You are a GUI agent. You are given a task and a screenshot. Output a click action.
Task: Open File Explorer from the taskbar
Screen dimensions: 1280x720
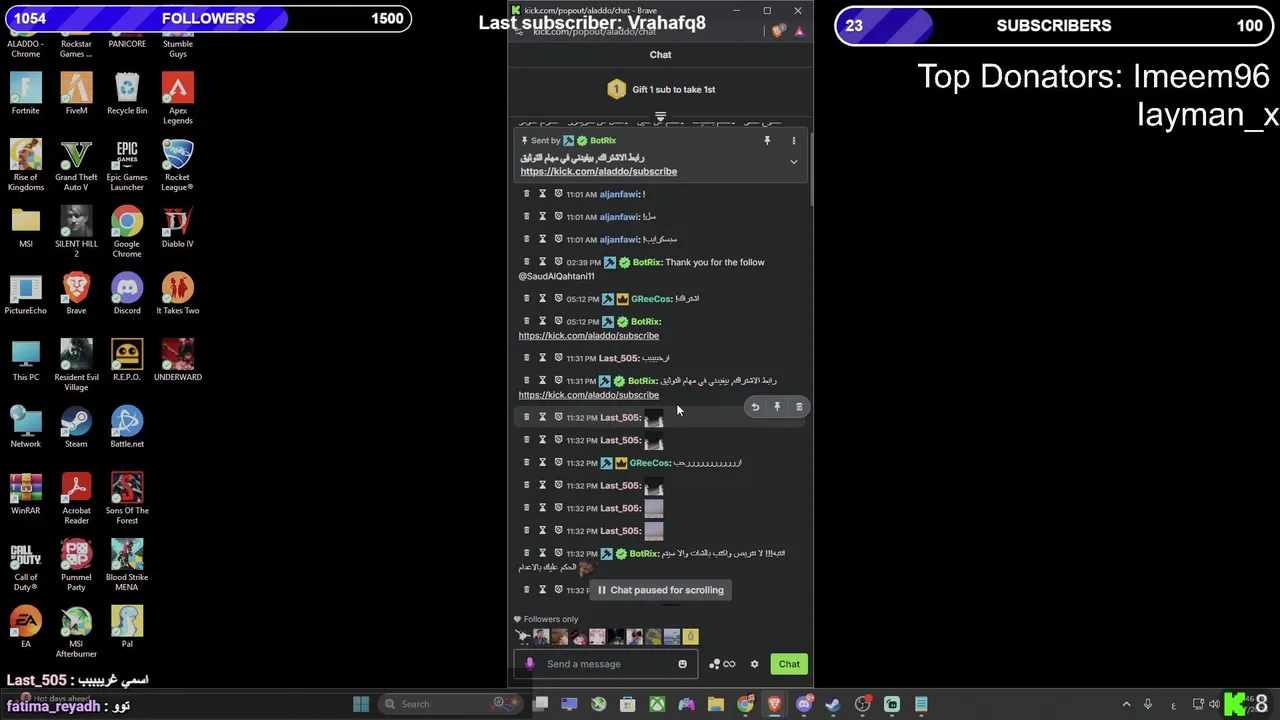point(716,704)
